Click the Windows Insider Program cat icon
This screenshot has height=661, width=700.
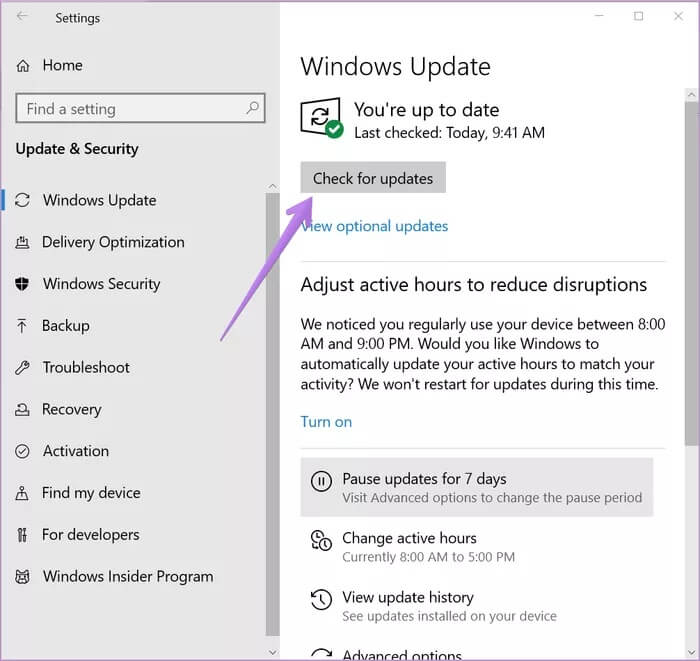coord(22,577)
